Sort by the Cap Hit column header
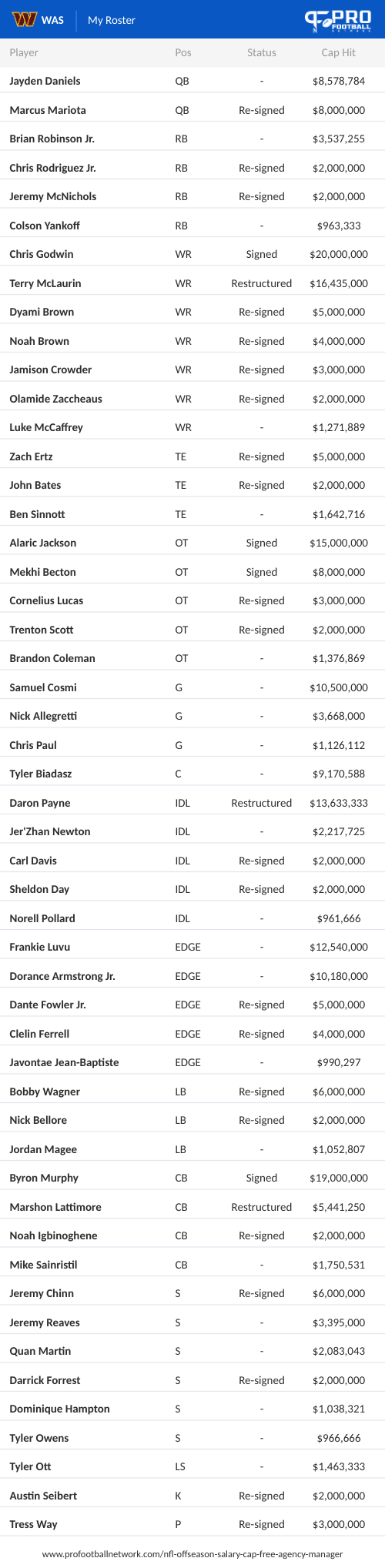This screenshot has height=1568, width=385. coord(339,52)
